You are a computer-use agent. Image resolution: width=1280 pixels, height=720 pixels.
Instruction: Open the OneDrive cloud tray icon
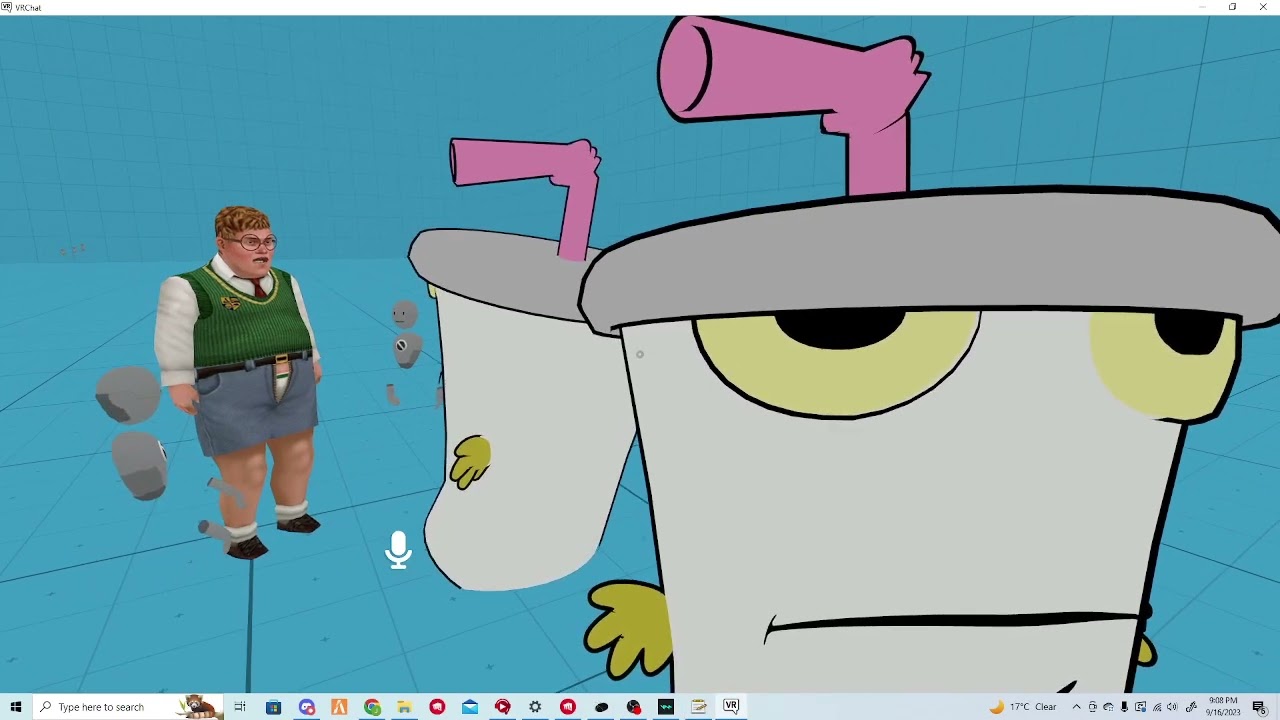1108,707
